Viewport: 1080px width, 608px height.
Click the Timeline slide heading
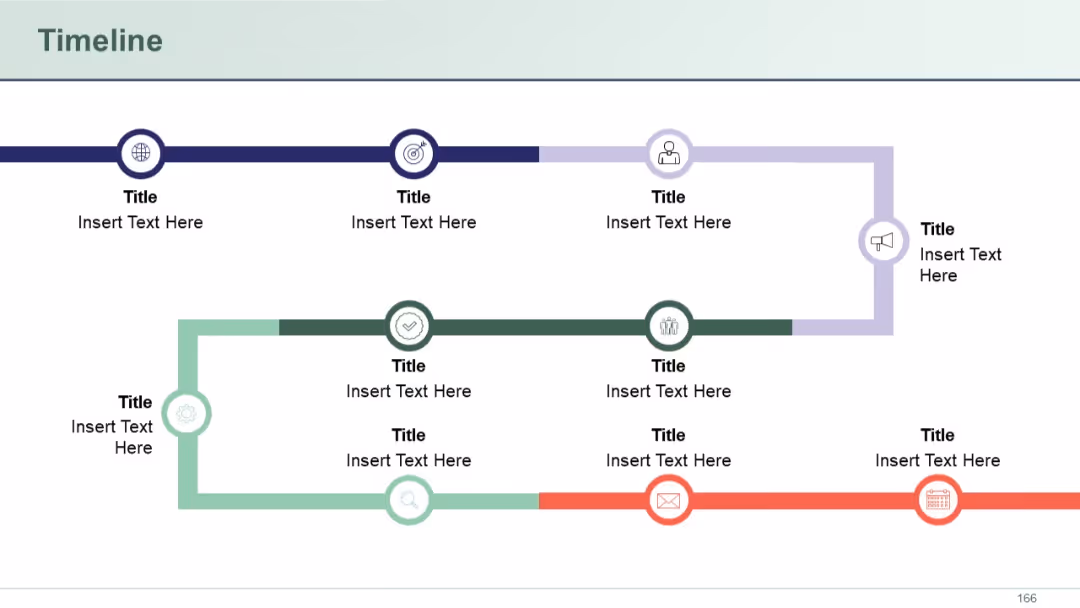click(x=101, y=41)
